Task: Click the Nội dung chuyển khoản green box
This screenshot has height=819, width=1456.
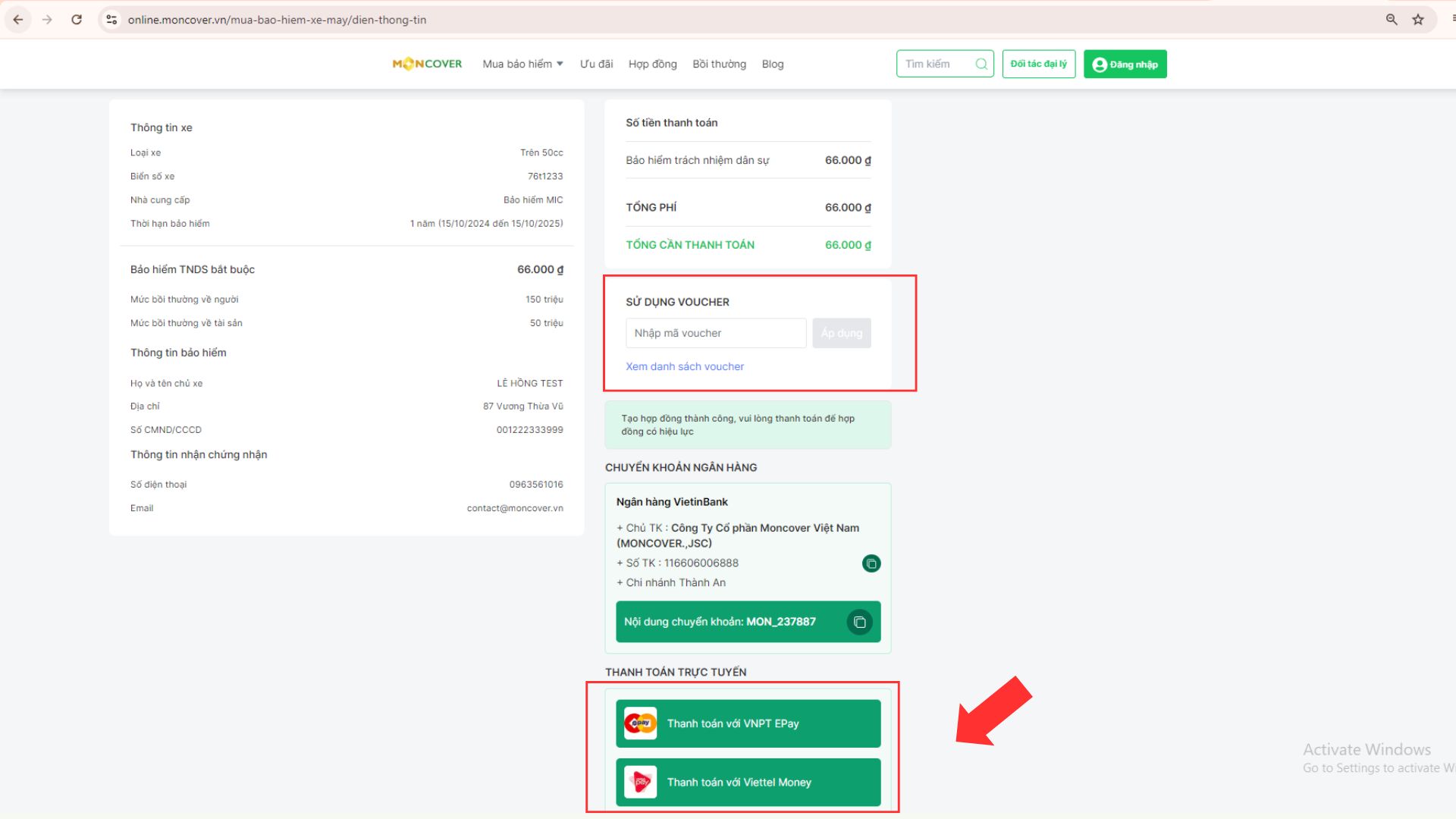Action: tap(748, 622)
